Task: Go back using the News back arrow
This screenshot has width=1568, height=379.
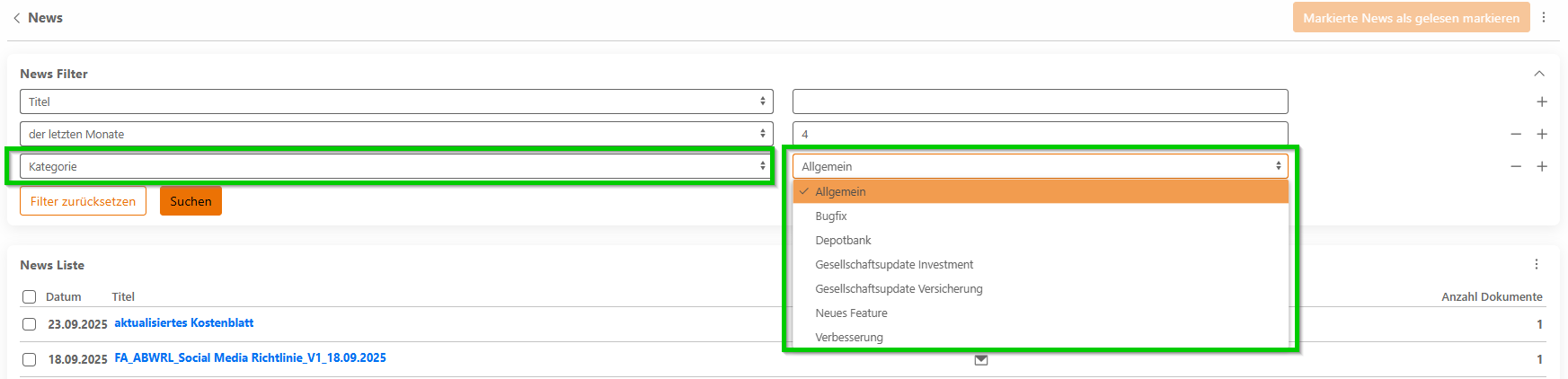Action: coord(16,18)
